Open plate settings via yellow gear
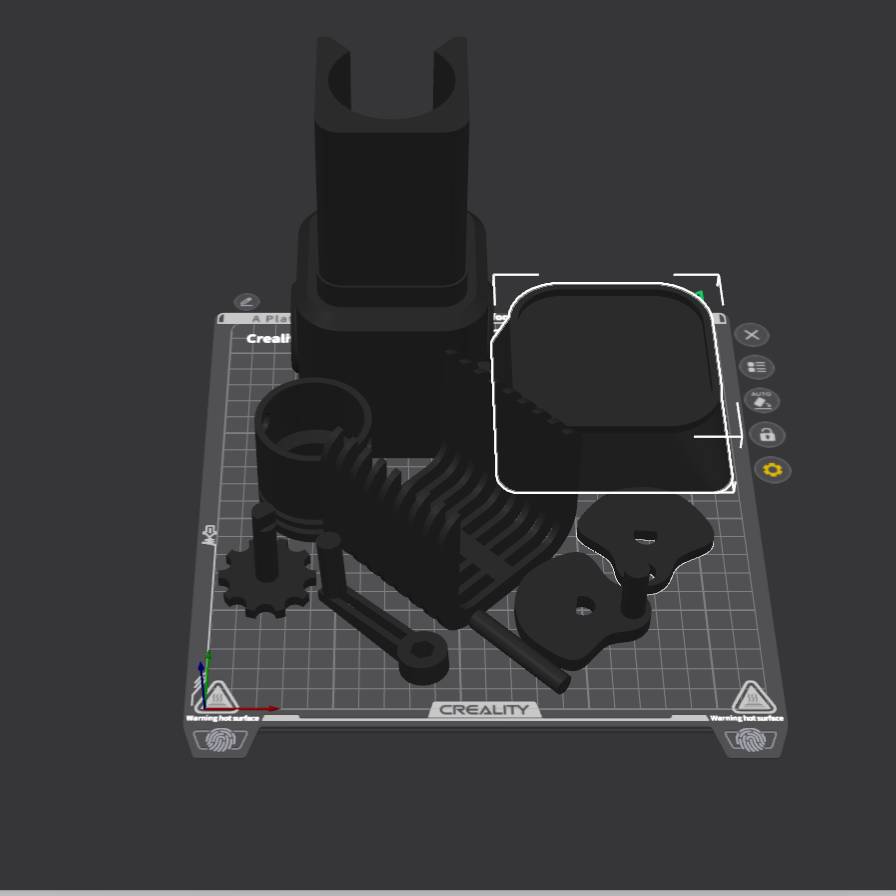Screen dimensions: 896x896 point(773,469)
